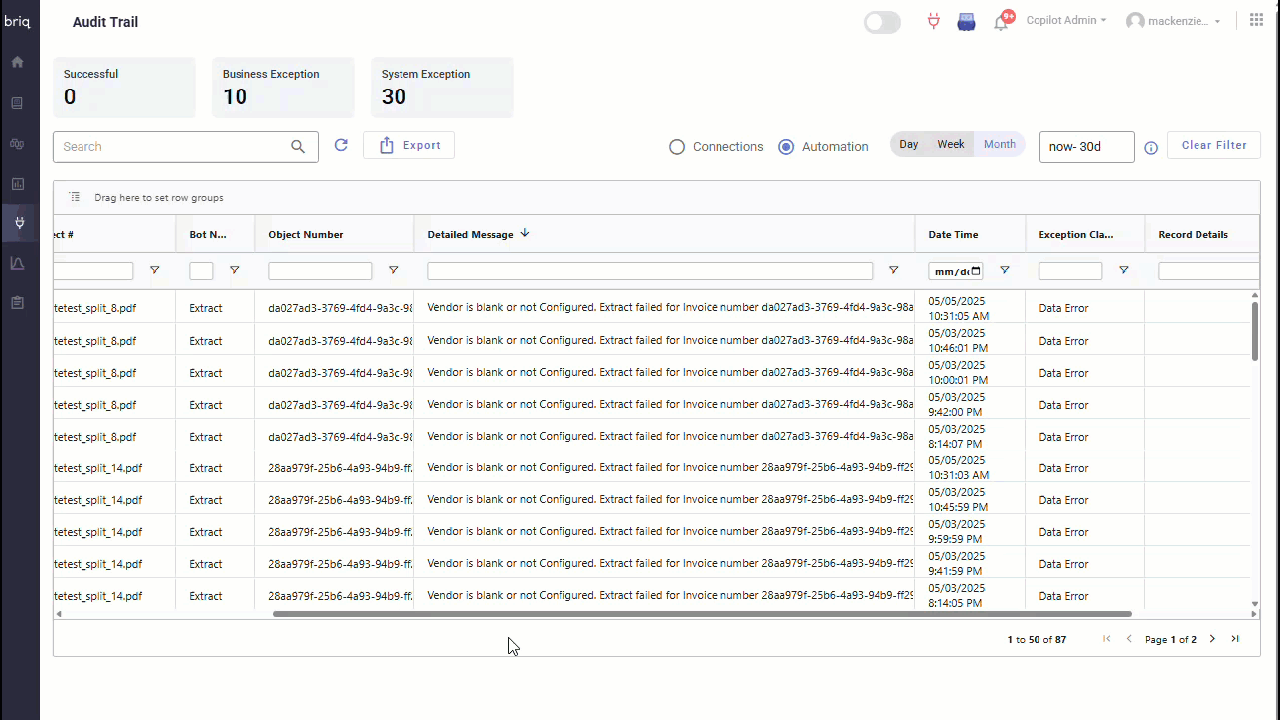
Task: Click the Clear Filter button
Action: pyautogui.click(x=1214, y=145)
